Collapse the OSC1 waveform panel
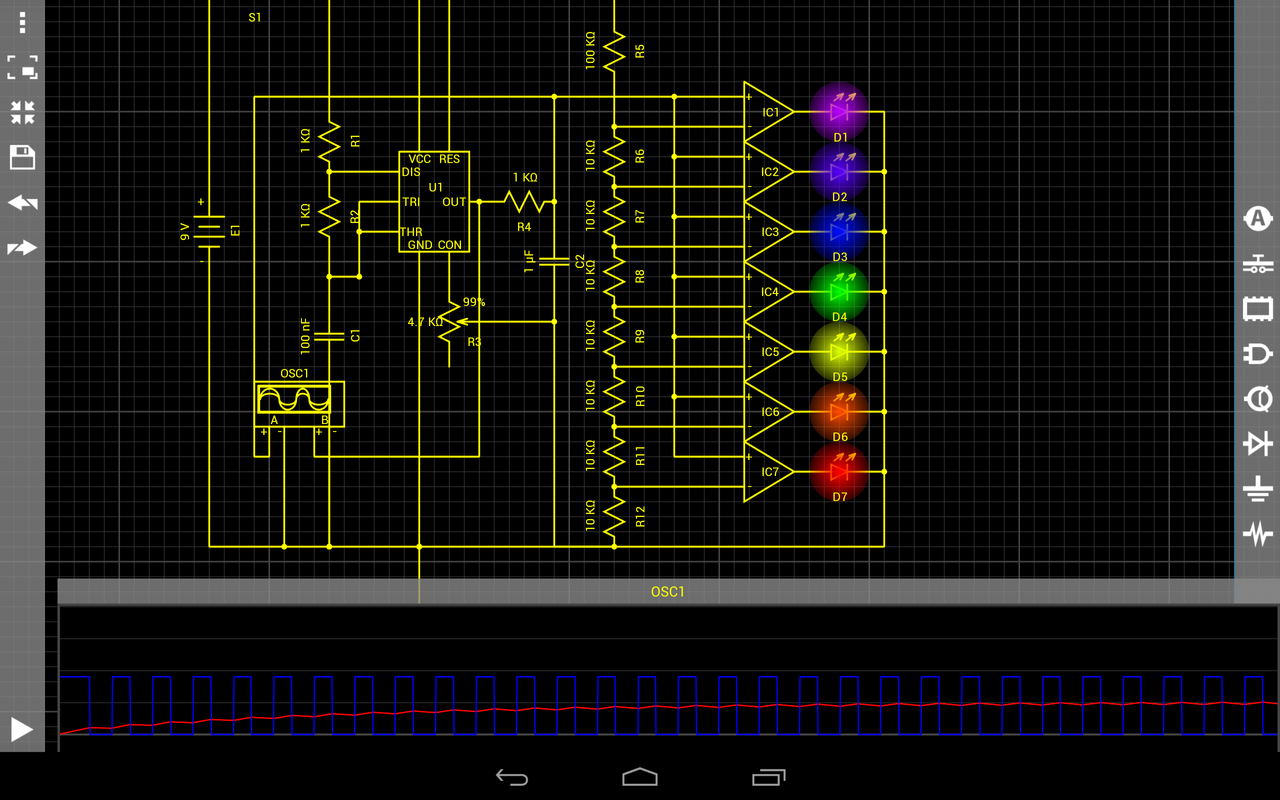 665,591
